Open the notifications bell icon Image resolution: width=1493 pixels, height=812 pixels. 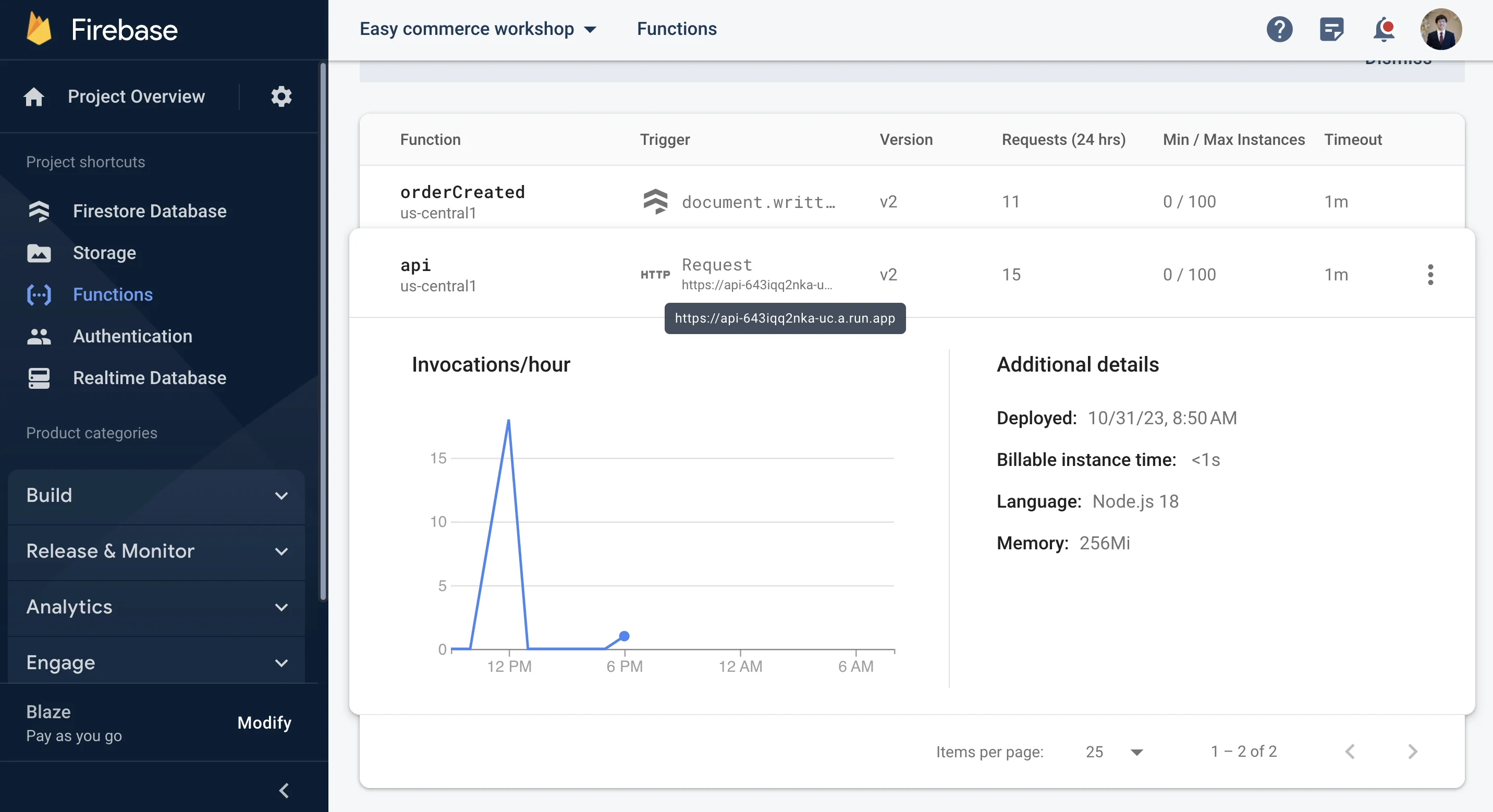coord(1384,29)
